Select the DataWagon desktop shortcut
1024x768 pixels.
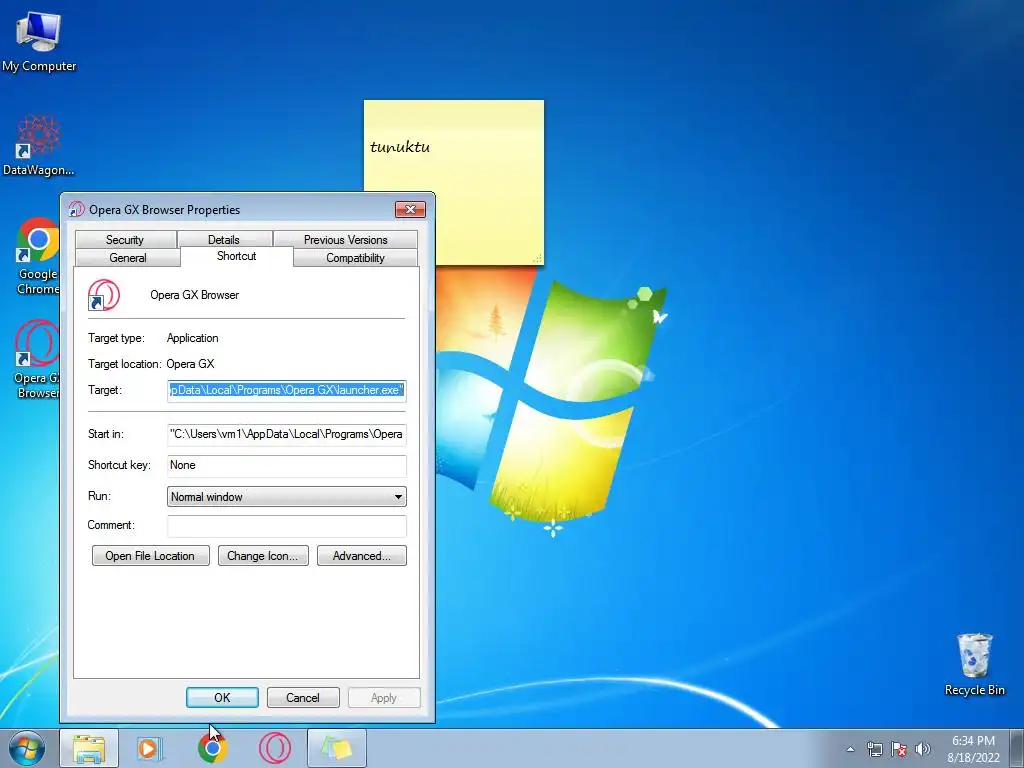point(39,145)
